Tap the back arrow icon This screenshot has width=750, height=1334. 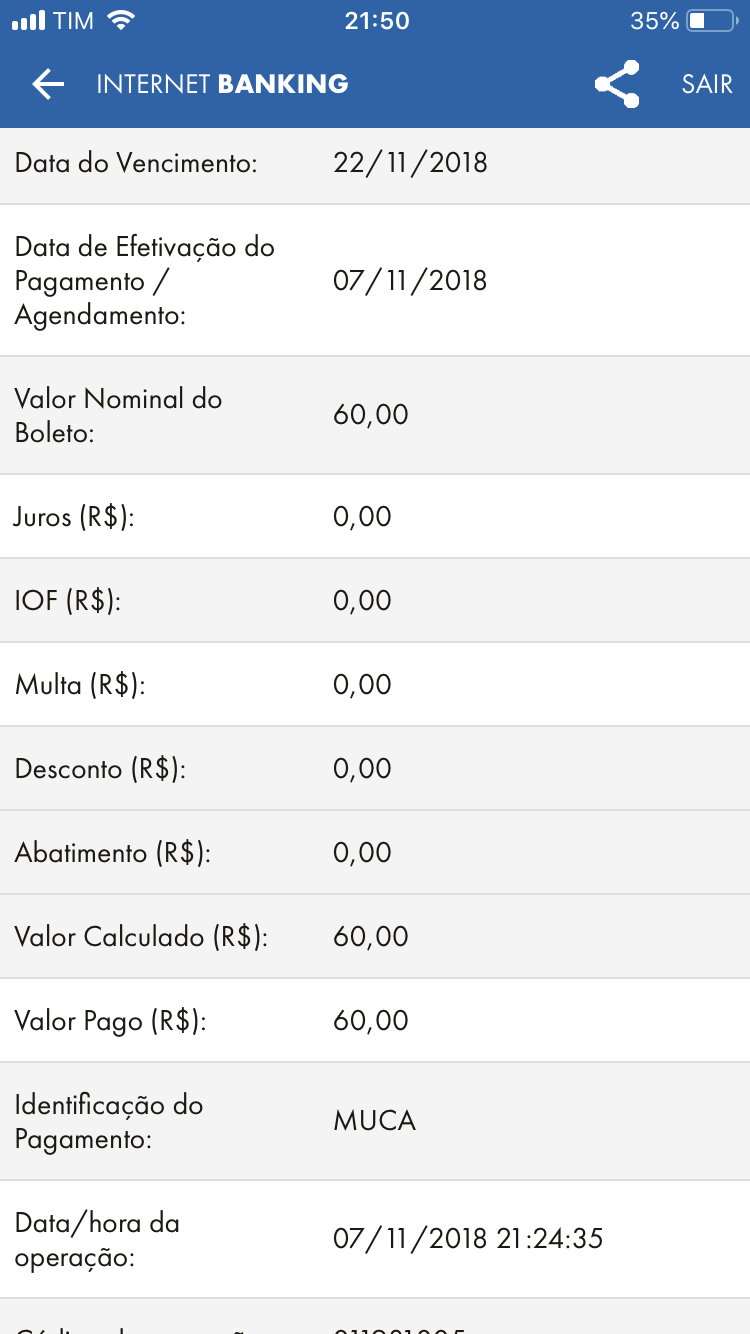[48, 84]
